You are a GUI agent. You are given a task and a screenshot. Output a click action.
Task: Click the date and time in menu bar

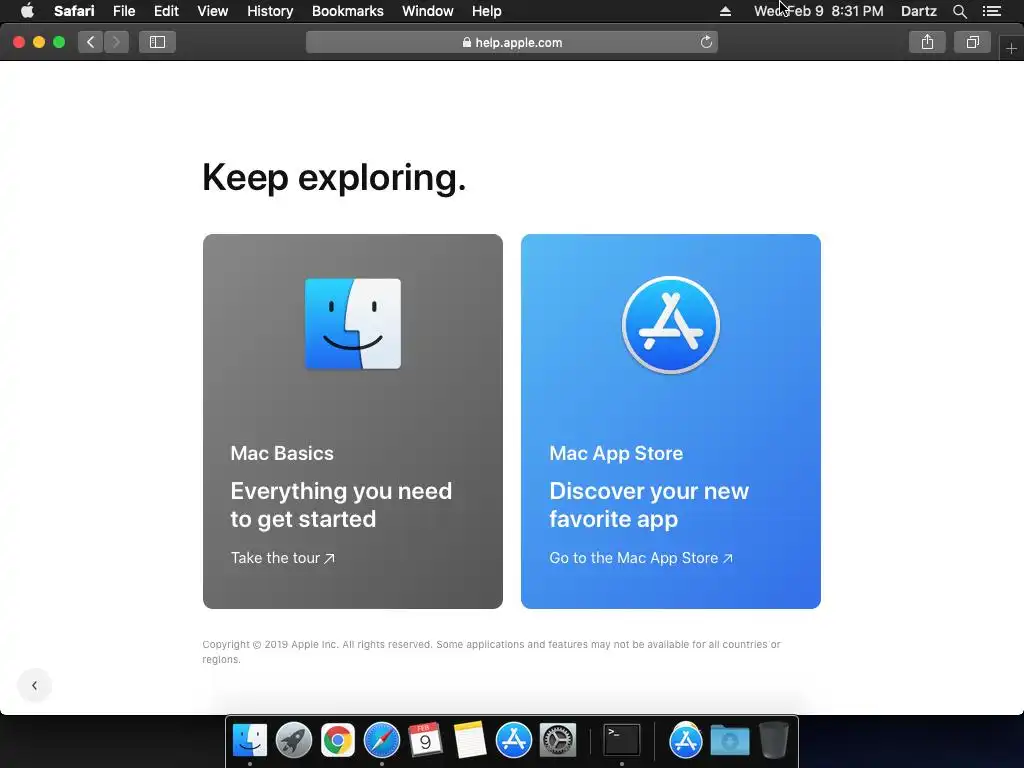point(818,11)
